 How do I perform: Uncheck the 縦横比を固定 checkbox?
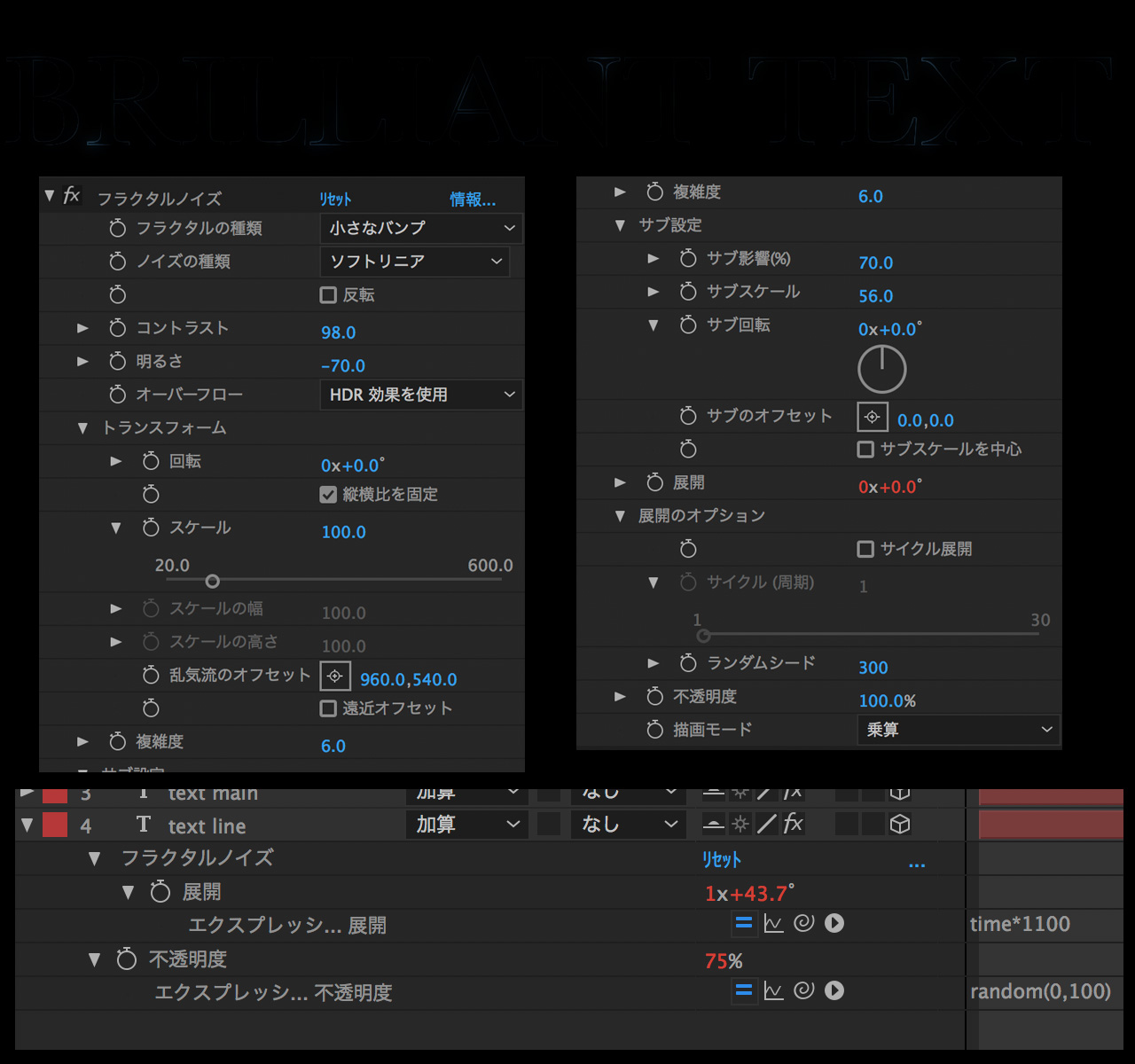tap(328, 495)
